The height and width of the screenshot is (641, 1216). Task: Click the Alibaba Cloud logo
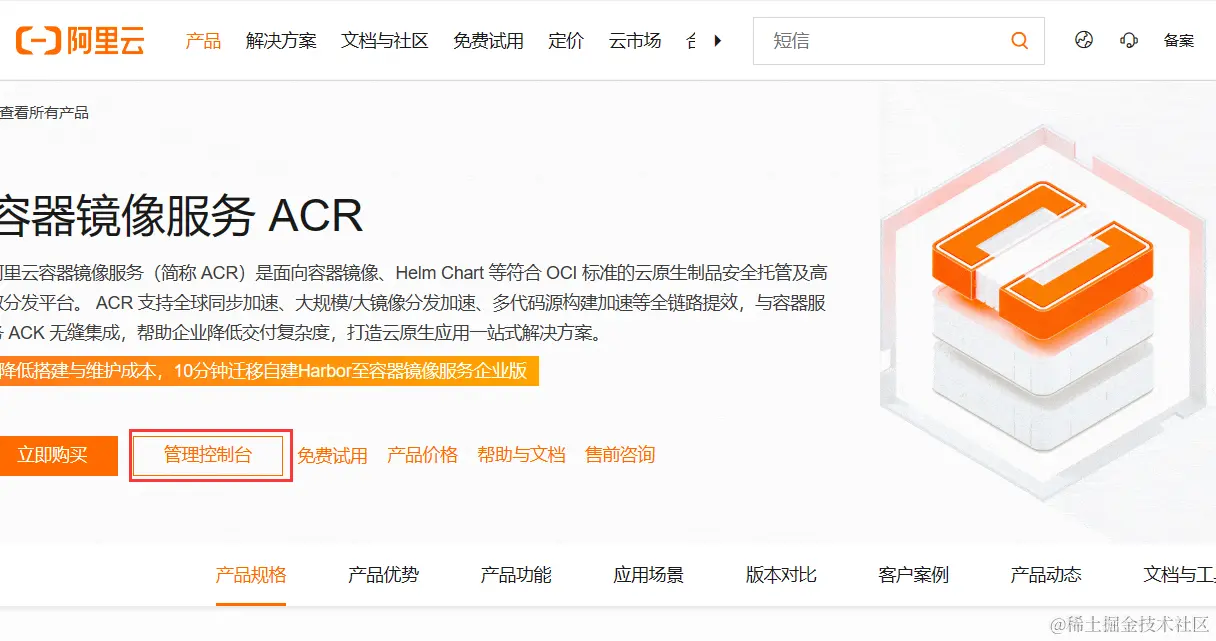pos(79,40)
